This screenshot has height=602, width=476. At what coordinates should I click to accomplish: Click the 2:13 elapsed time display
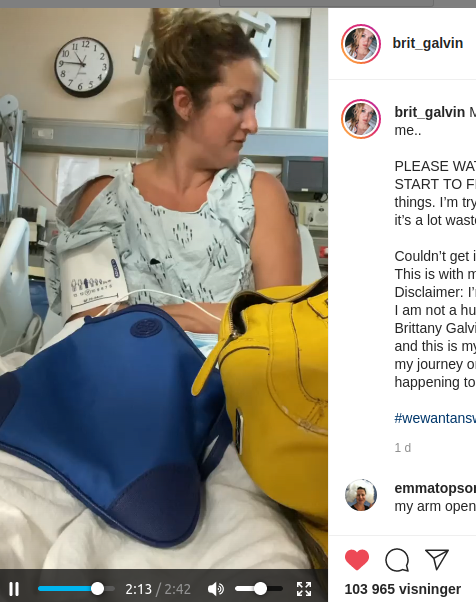tap(138, 589)
